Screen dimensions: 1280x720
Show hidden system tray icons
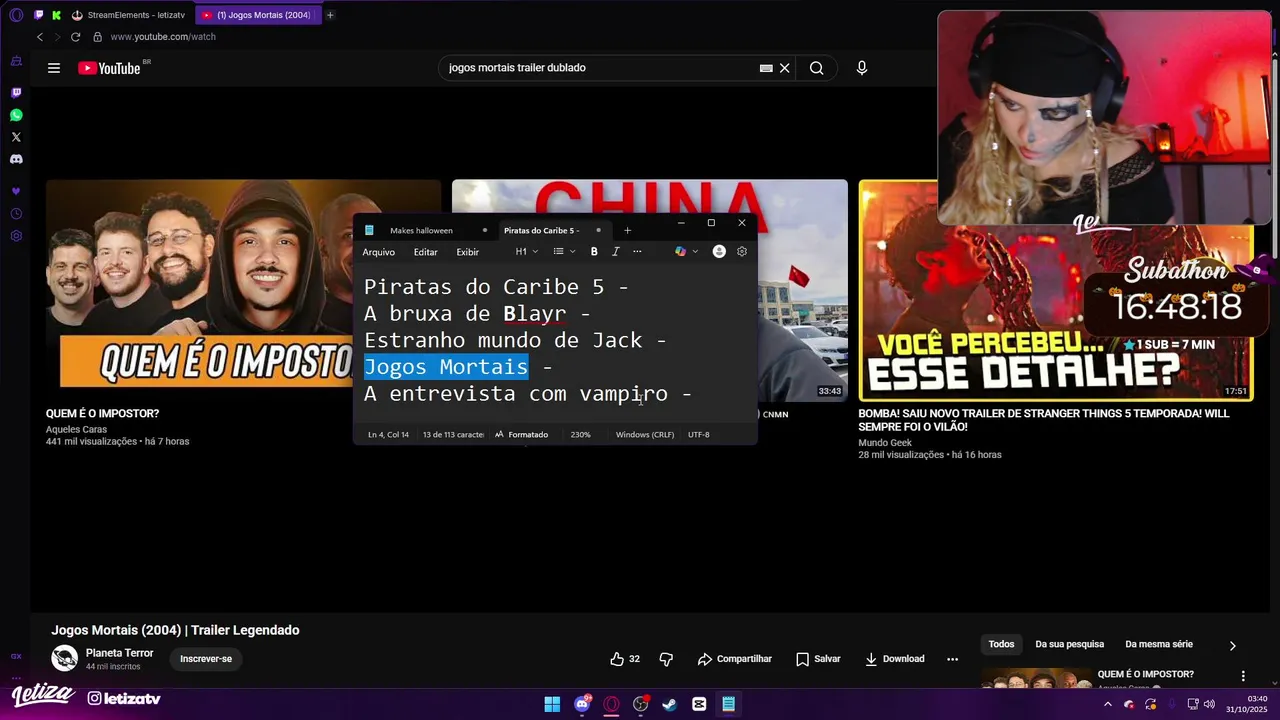pos(1107,704)
